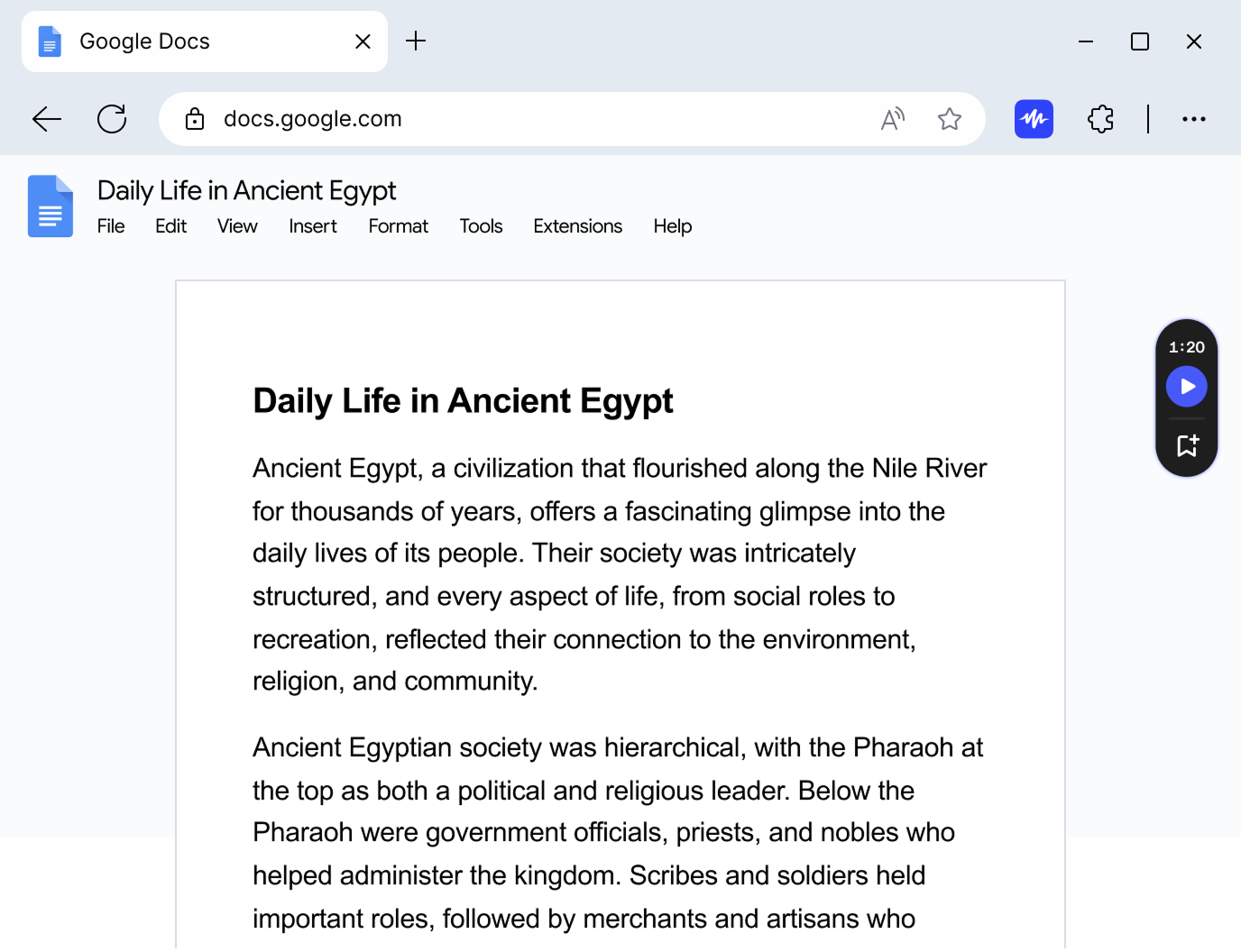Start Read Aloud from the address bar icon
The width and height of the screenshot is (1241, 952).
click(892, 118)
